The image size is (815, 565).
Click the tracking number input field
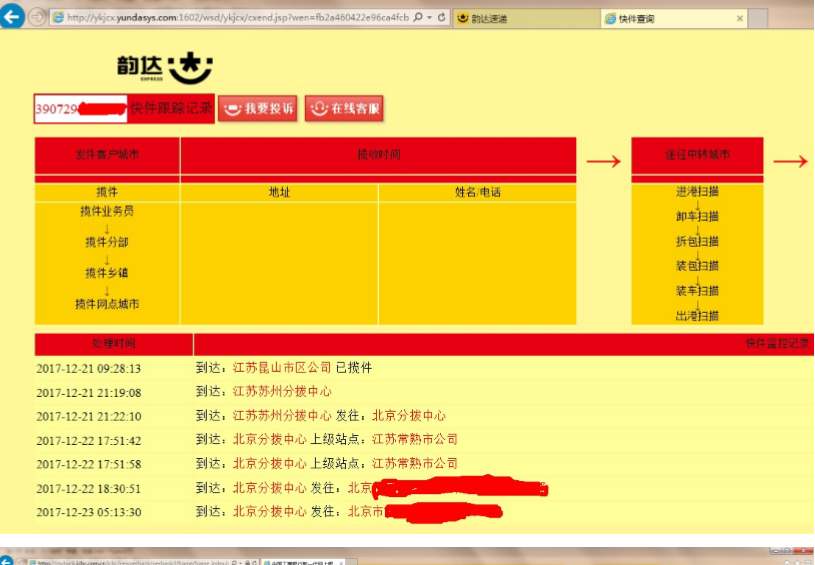(81, 109)
